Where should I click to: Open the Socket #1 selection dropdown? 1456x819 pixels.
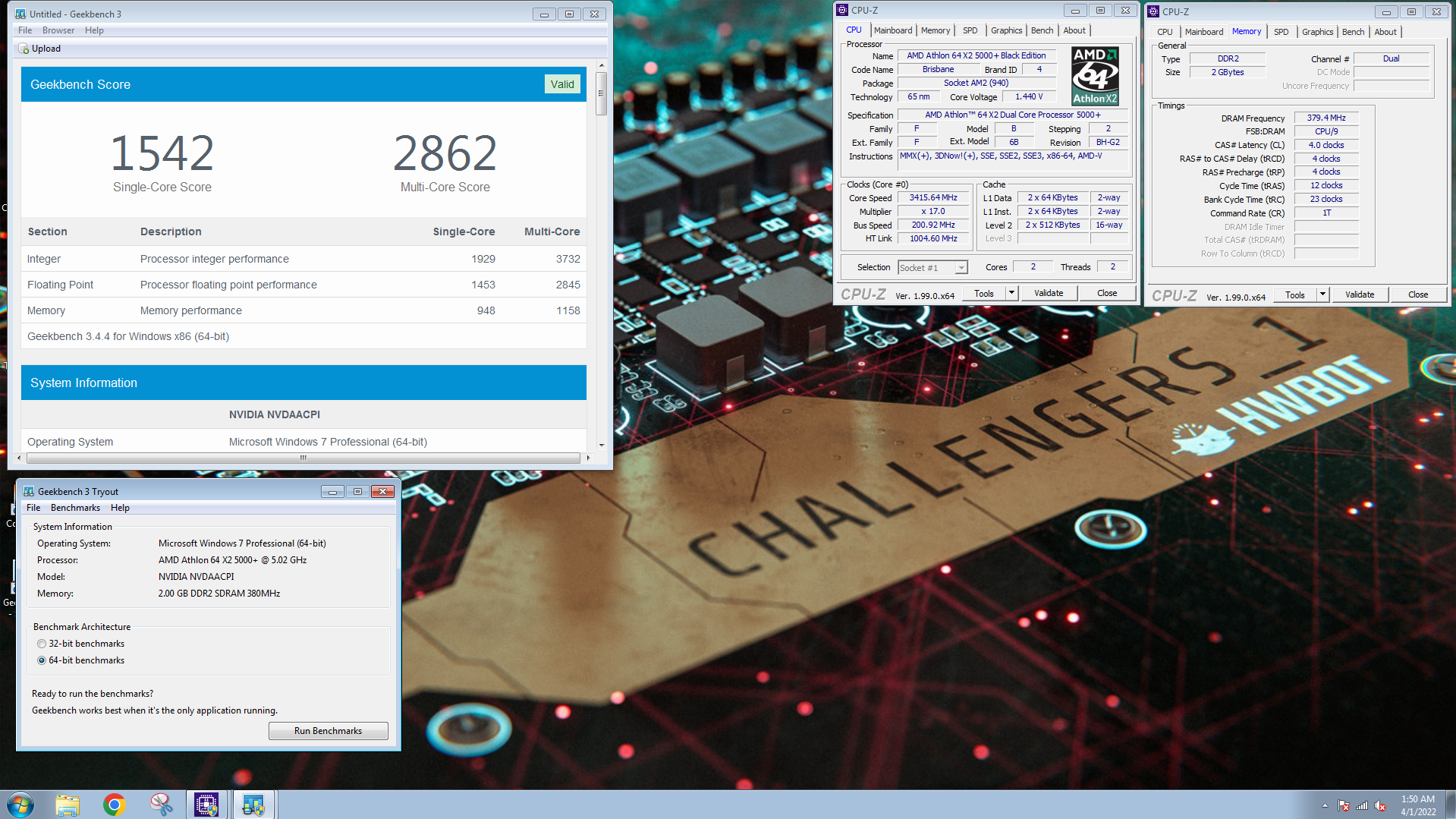pos(961,268)
